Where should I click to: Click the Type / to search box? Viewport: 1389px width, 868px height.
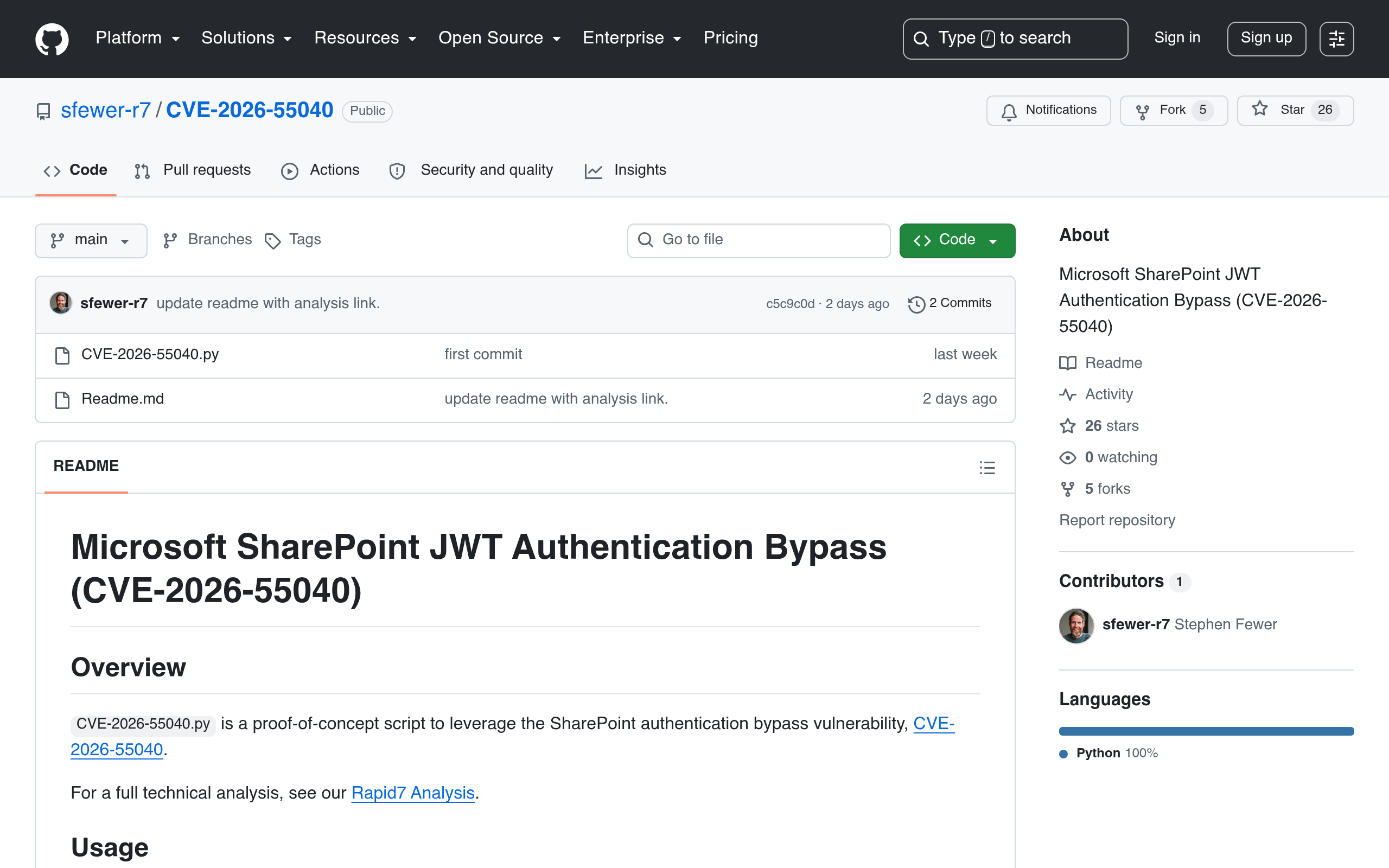[1015, 39]
